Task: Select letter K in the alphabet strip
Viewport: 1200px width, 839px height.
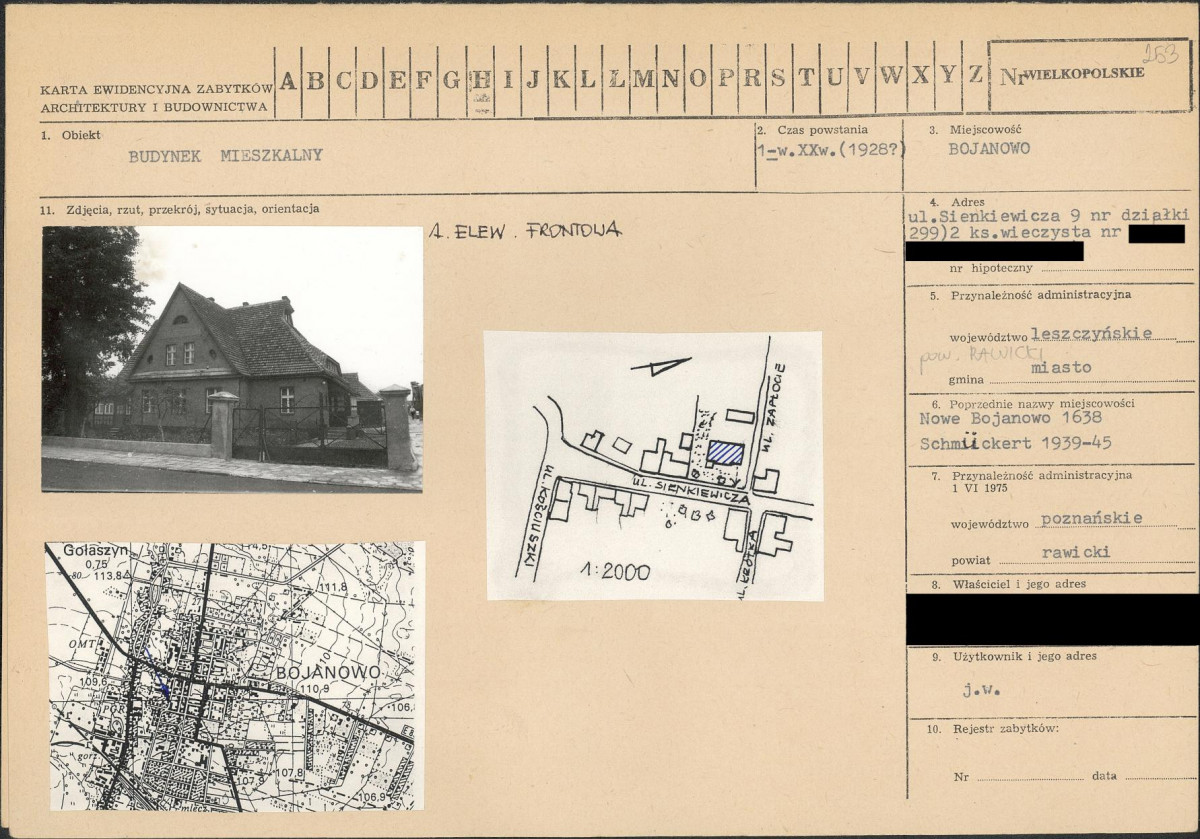Action: click(561, 80)
